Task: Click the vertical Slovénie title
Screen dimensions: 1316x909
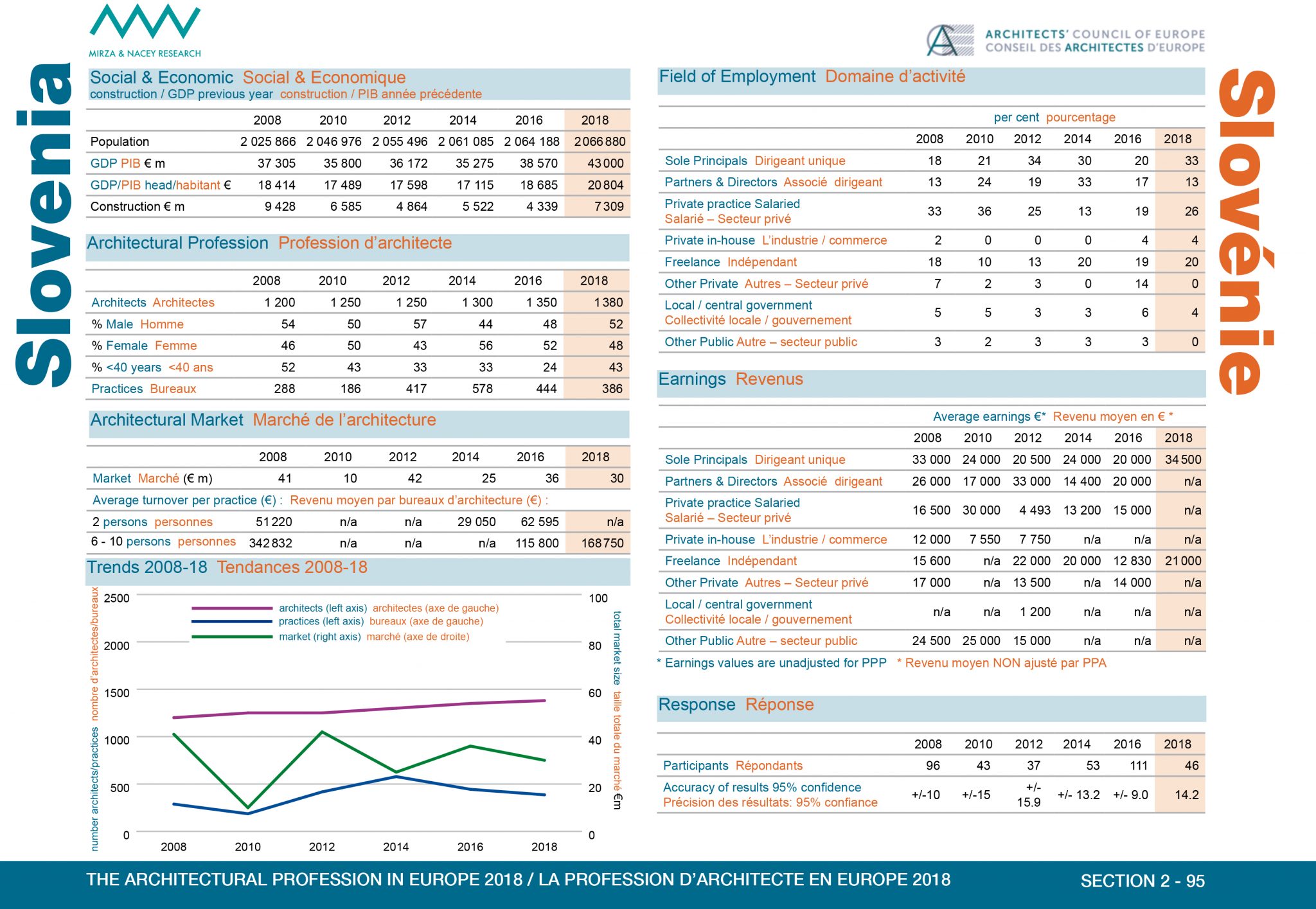Action: pos(1247,233)
